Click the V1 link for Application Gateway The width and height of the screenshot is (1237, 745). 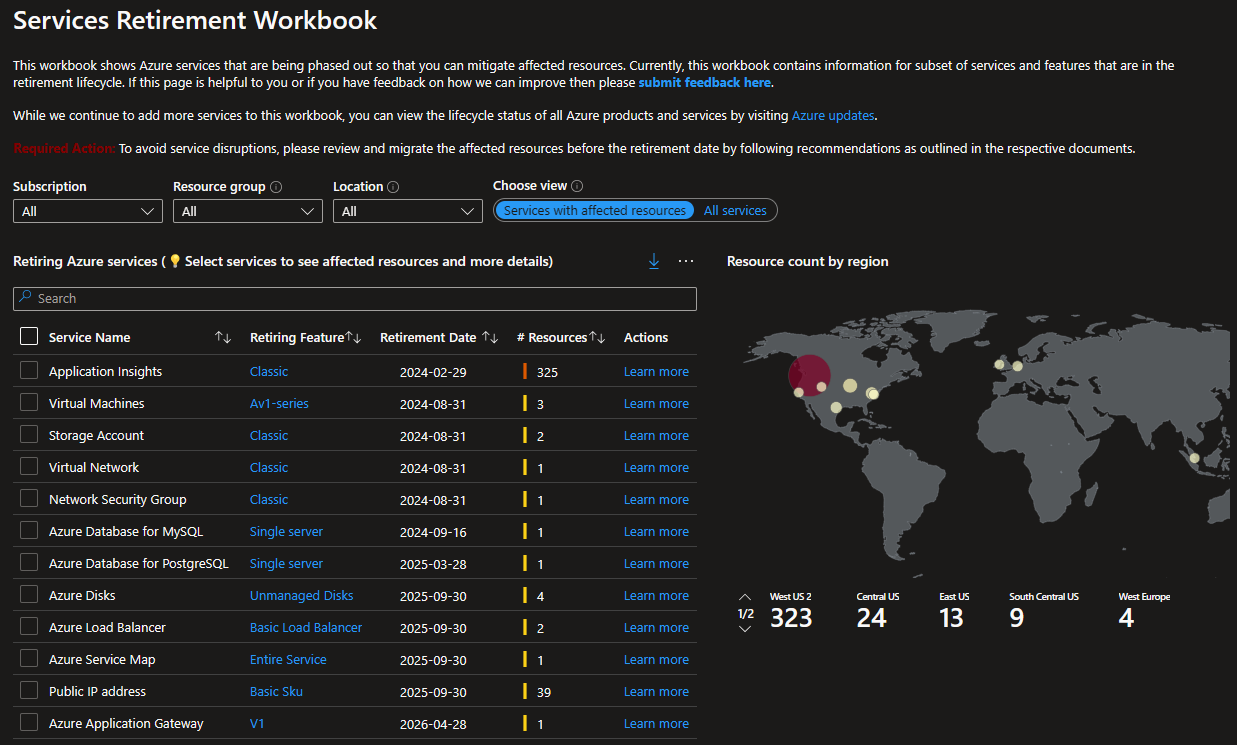pyautogui.click(x=257, y=724)
